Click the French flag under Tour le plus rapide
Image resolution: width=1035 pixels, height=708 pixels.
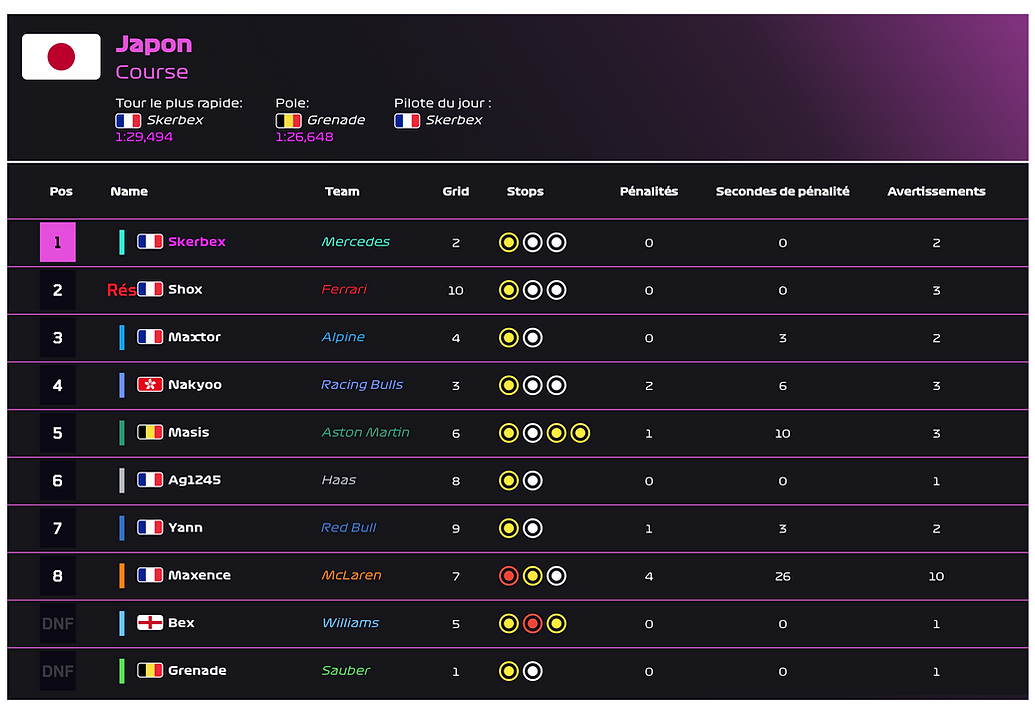(128, 121)
